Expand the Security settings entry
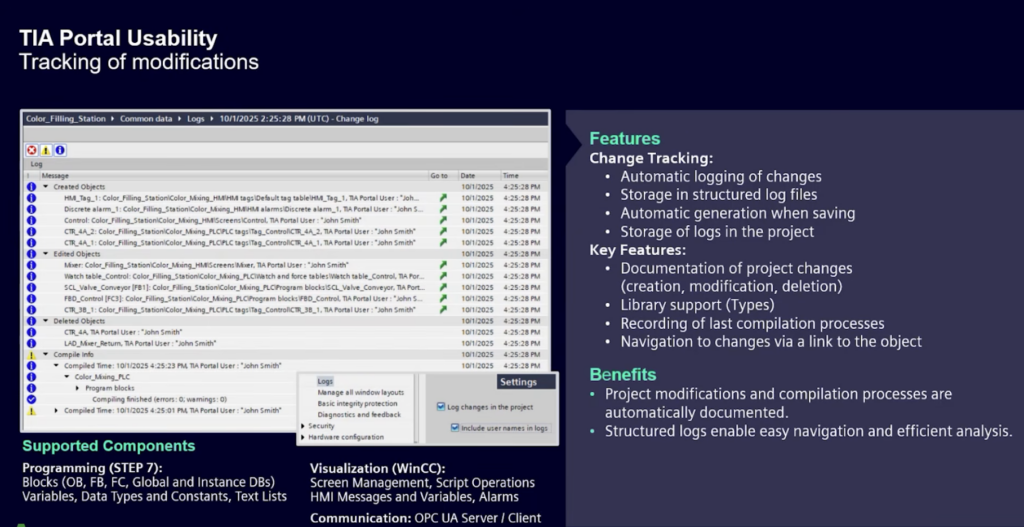This screenshot has height=527, width=1024. point(303,426)
